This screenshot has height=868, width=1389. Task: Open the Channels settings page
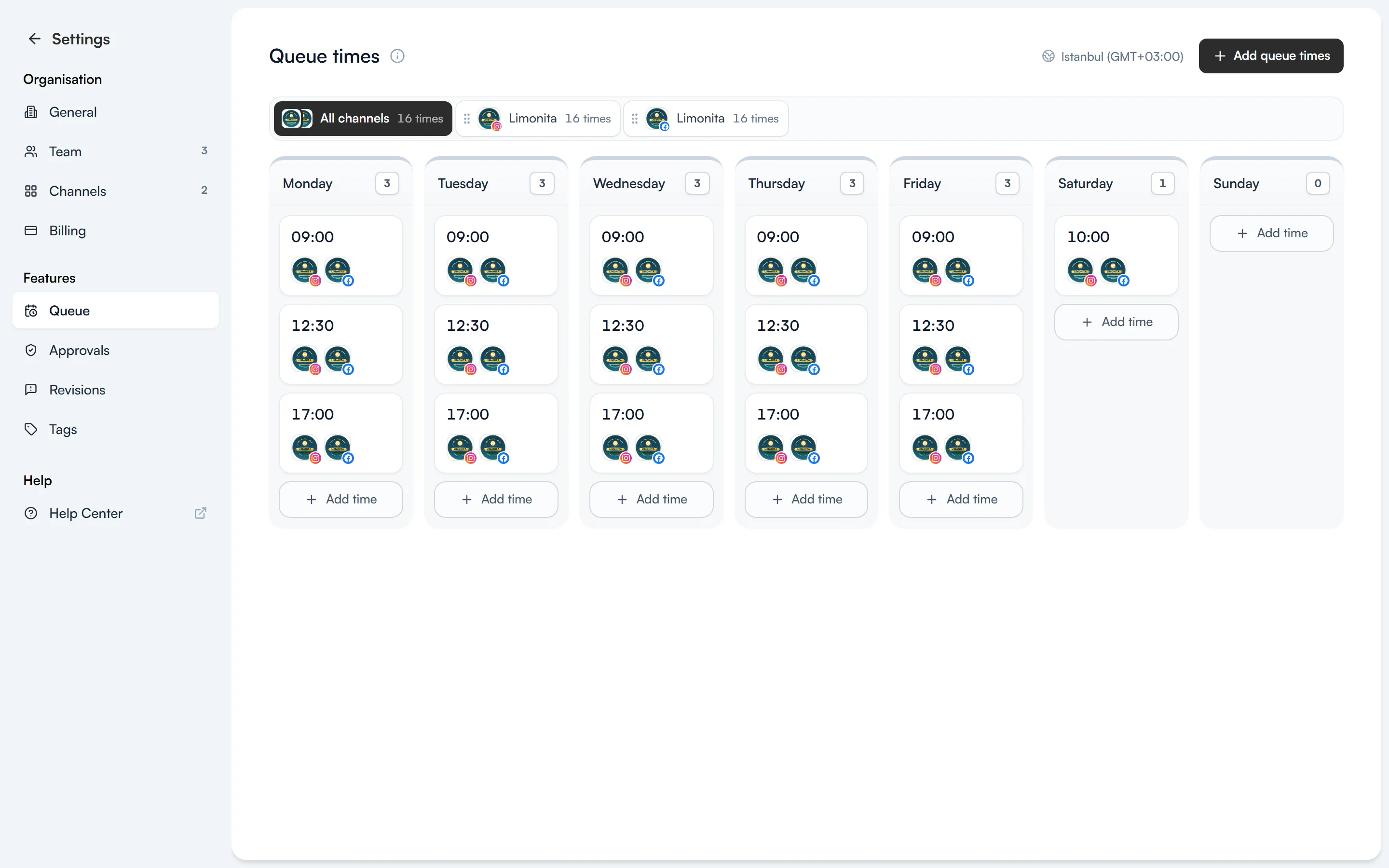click(115, 191)
